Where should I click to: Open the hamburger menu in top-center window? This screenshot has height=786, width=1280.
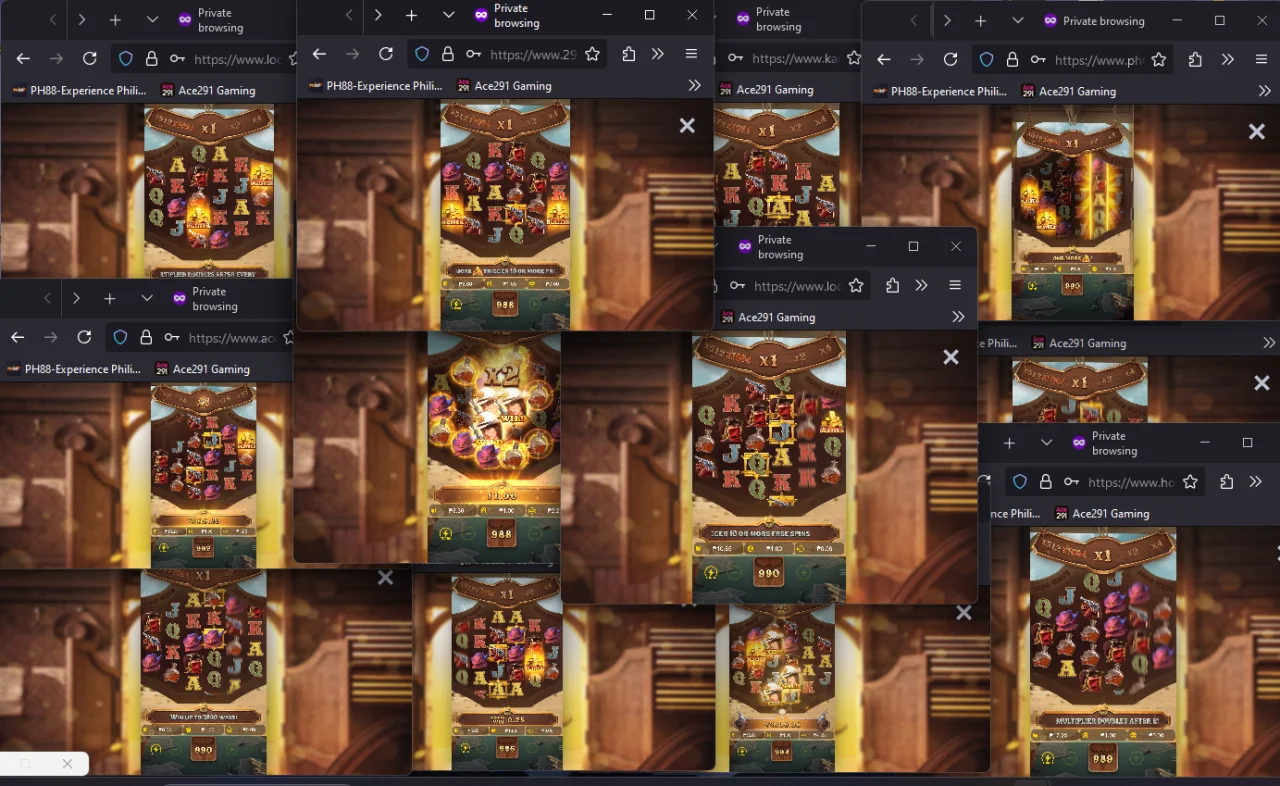[691, 54]
